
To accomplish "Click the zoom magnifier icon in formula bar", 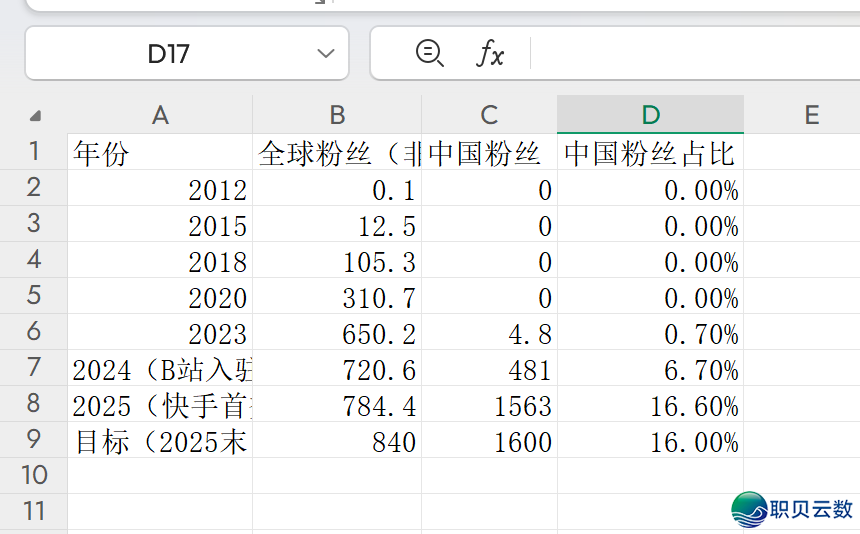I will point(429,53).
